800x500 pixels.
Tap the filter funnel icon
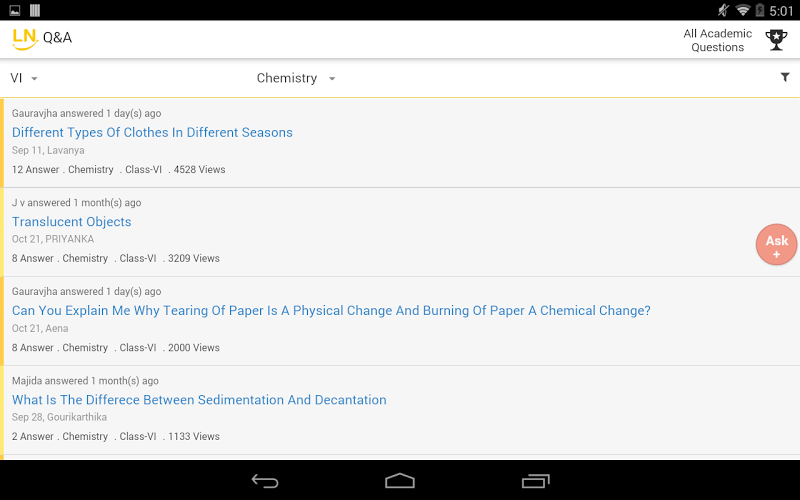(785, 77)
